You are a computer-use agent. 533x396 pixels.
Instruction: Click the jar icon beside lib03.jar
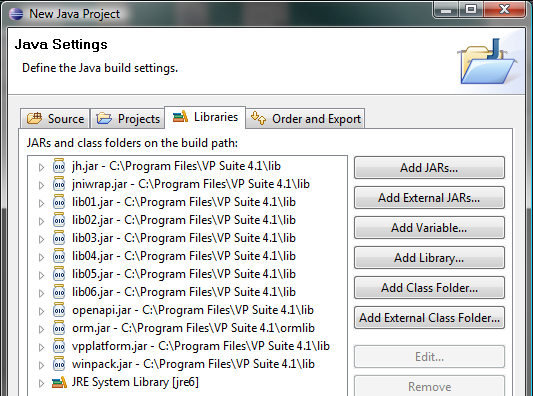click(x=59, y=238)
